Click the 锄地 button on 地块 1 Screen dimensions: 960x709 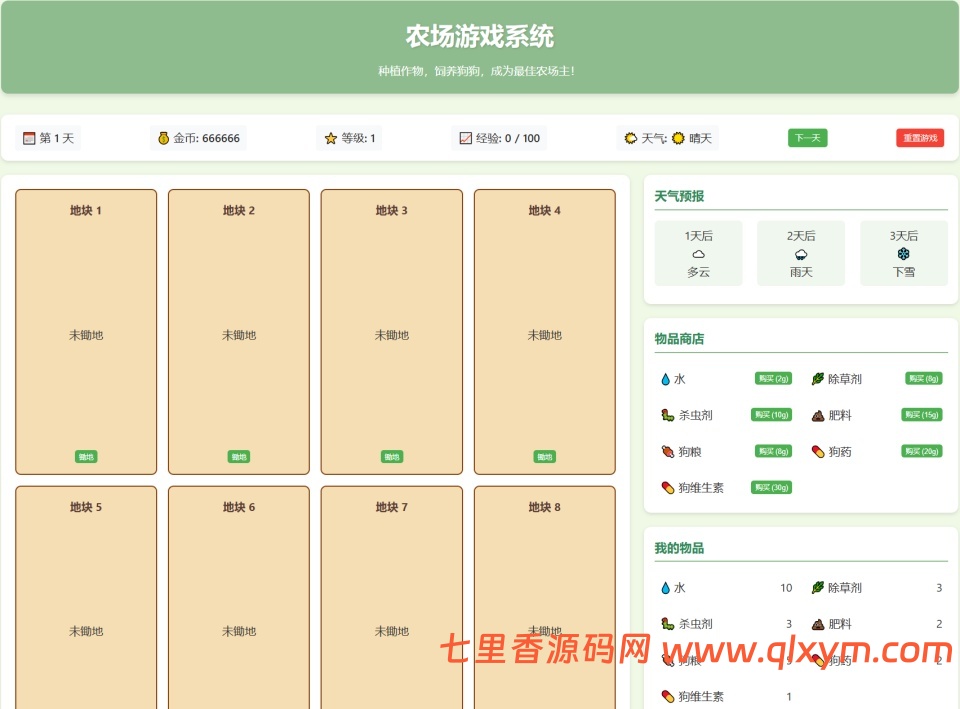85,456
